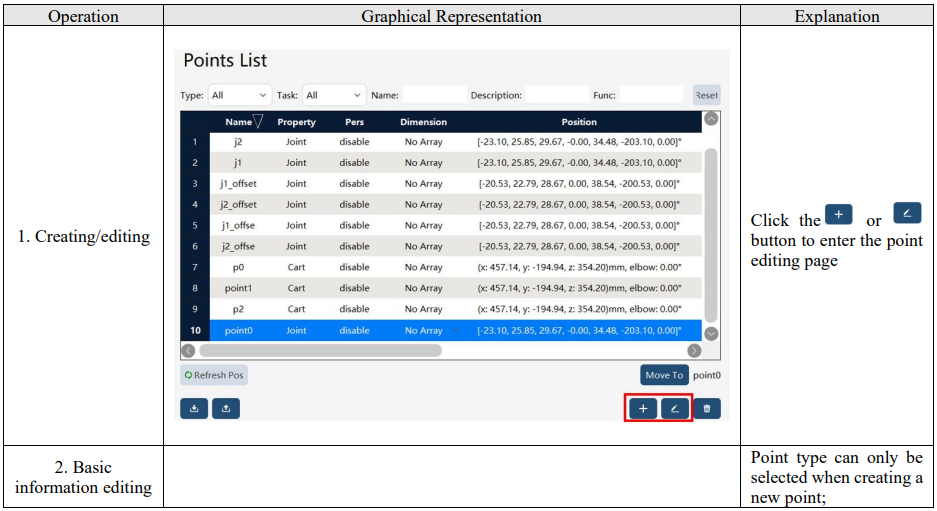Click the import points download icon
937x511 pixels.
[194, 409]
